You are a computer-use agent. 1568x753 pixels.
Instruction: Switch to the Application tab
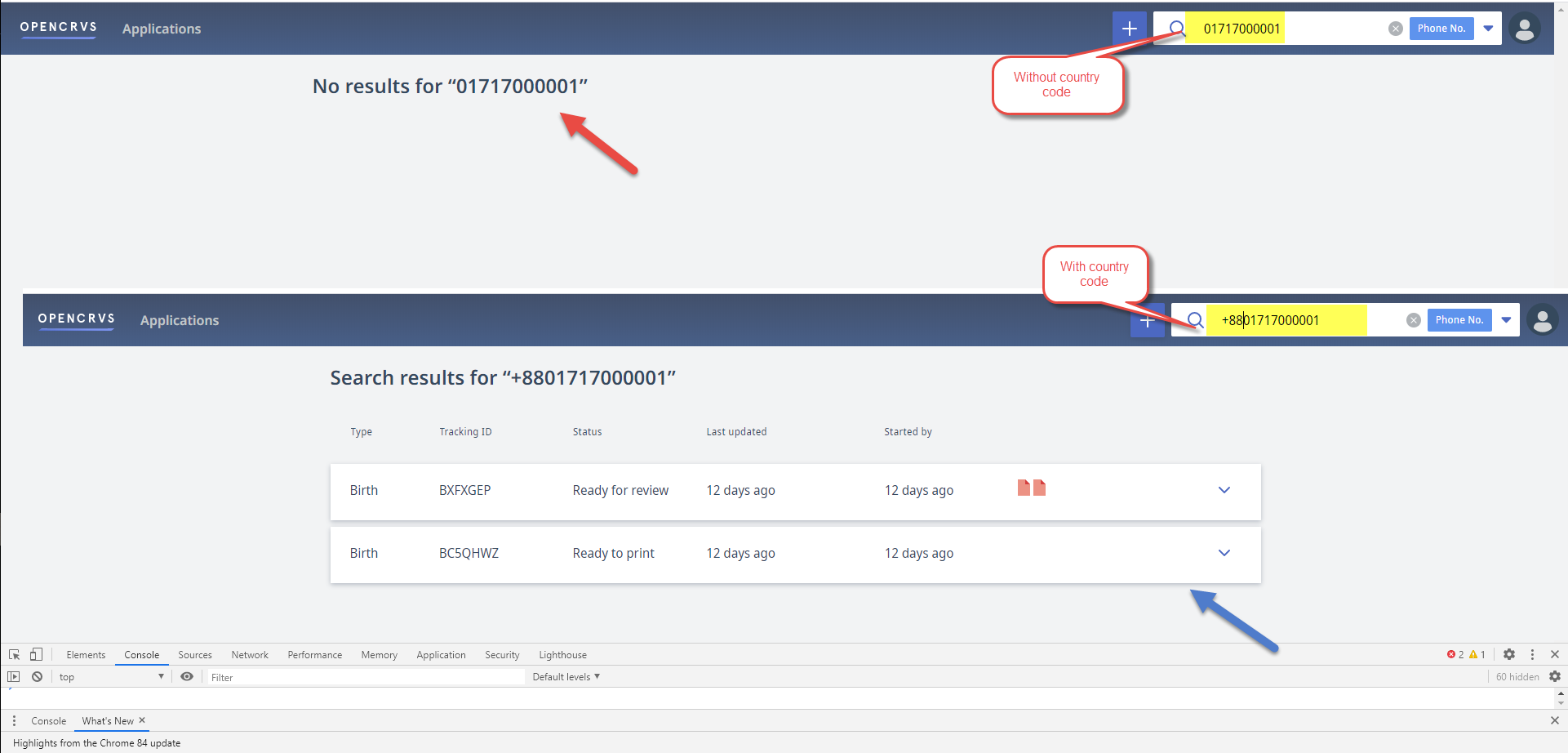click(441, 654)
